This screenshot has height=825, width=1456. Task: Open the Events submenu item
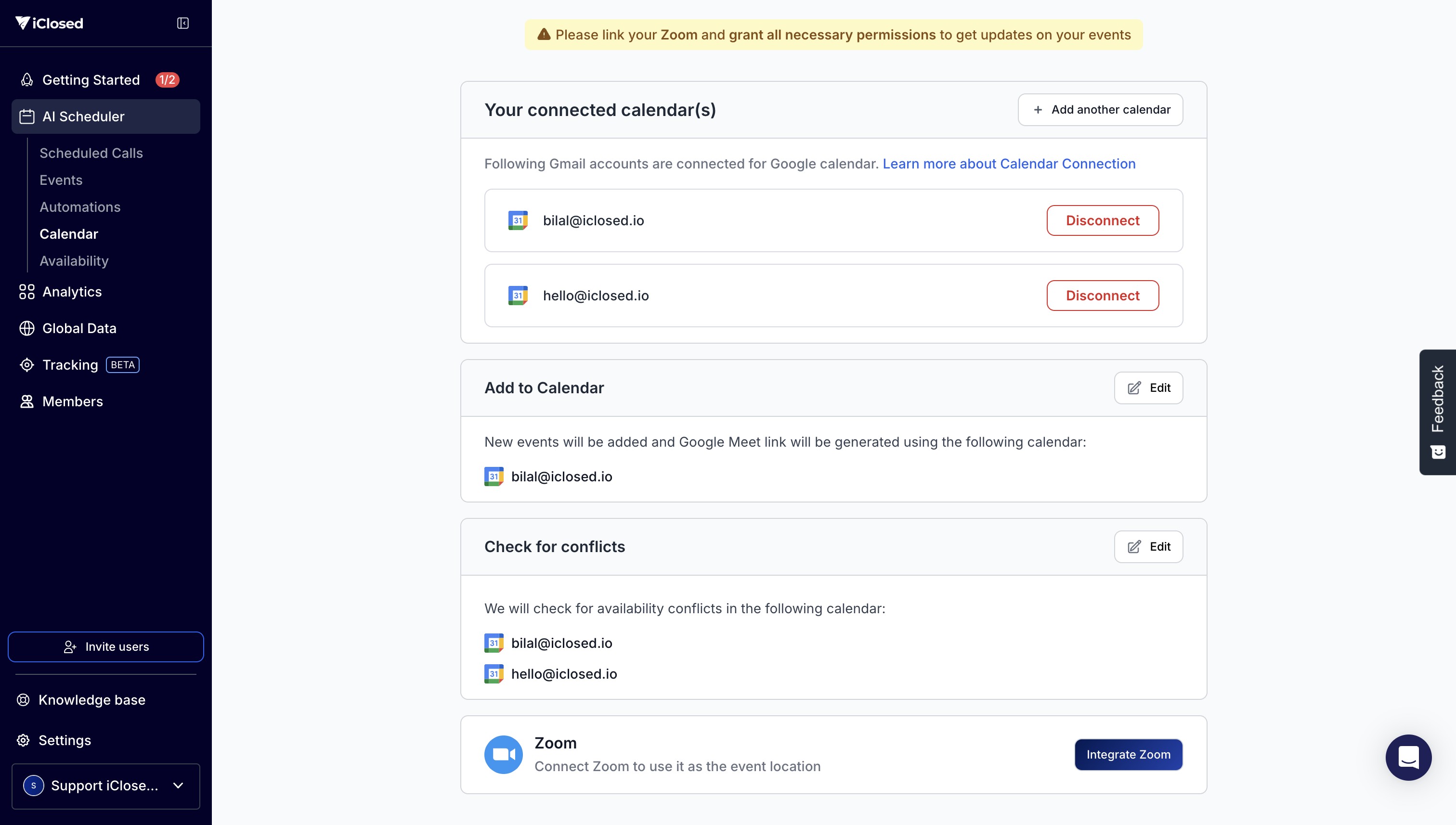(61, 180)
